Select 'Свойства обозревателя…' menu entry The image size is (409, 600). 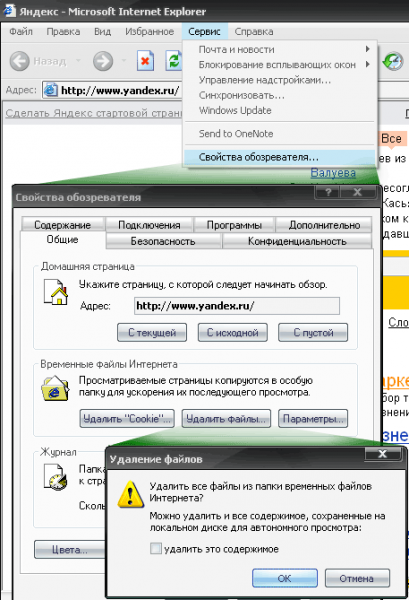pyautogui.click(x=280, y=157)
